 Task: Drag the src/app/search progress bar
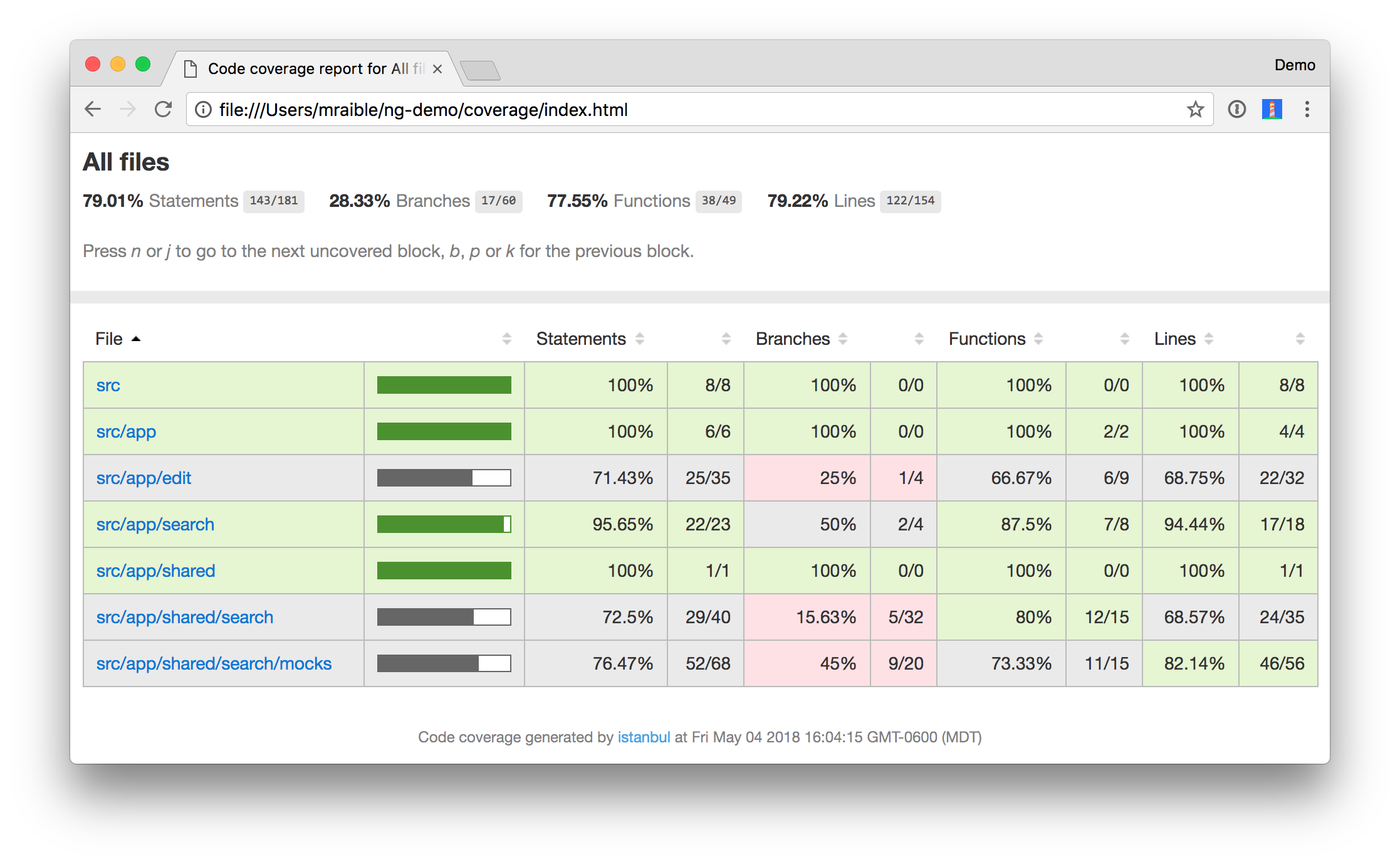click(443, 524)
